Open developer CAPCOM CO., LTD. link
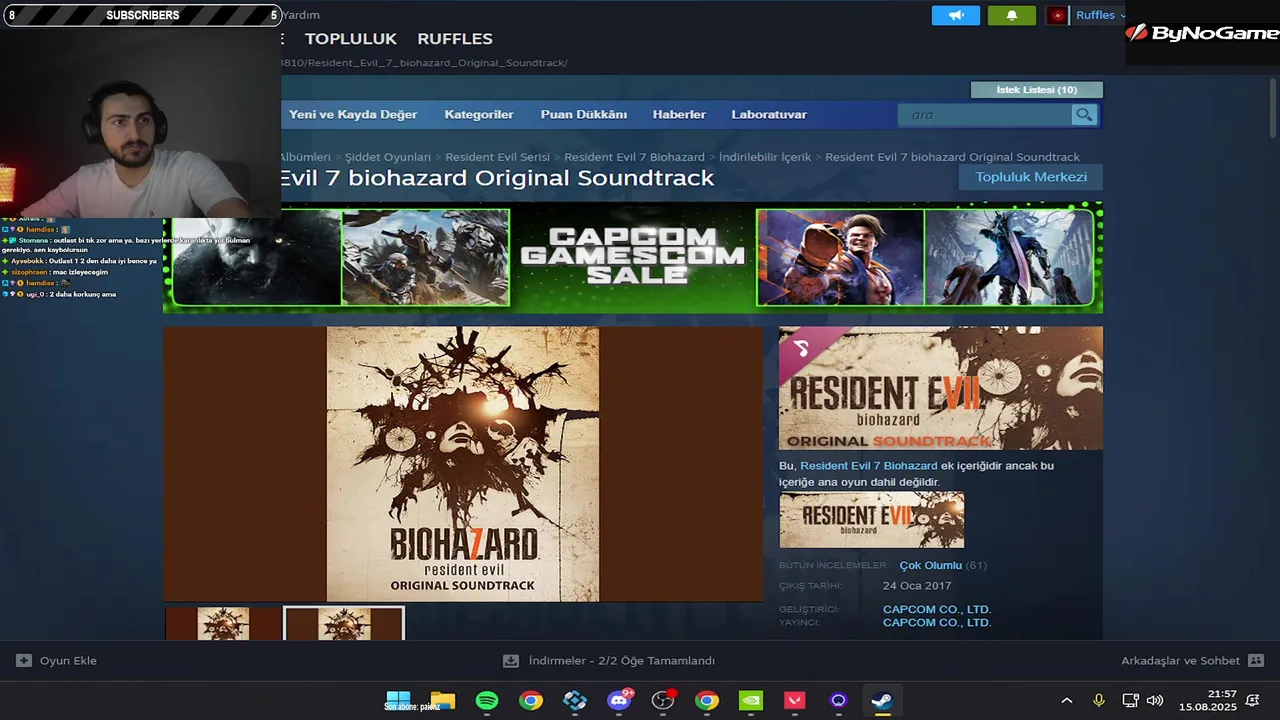1280x720 pixels. tap(937, 609)
